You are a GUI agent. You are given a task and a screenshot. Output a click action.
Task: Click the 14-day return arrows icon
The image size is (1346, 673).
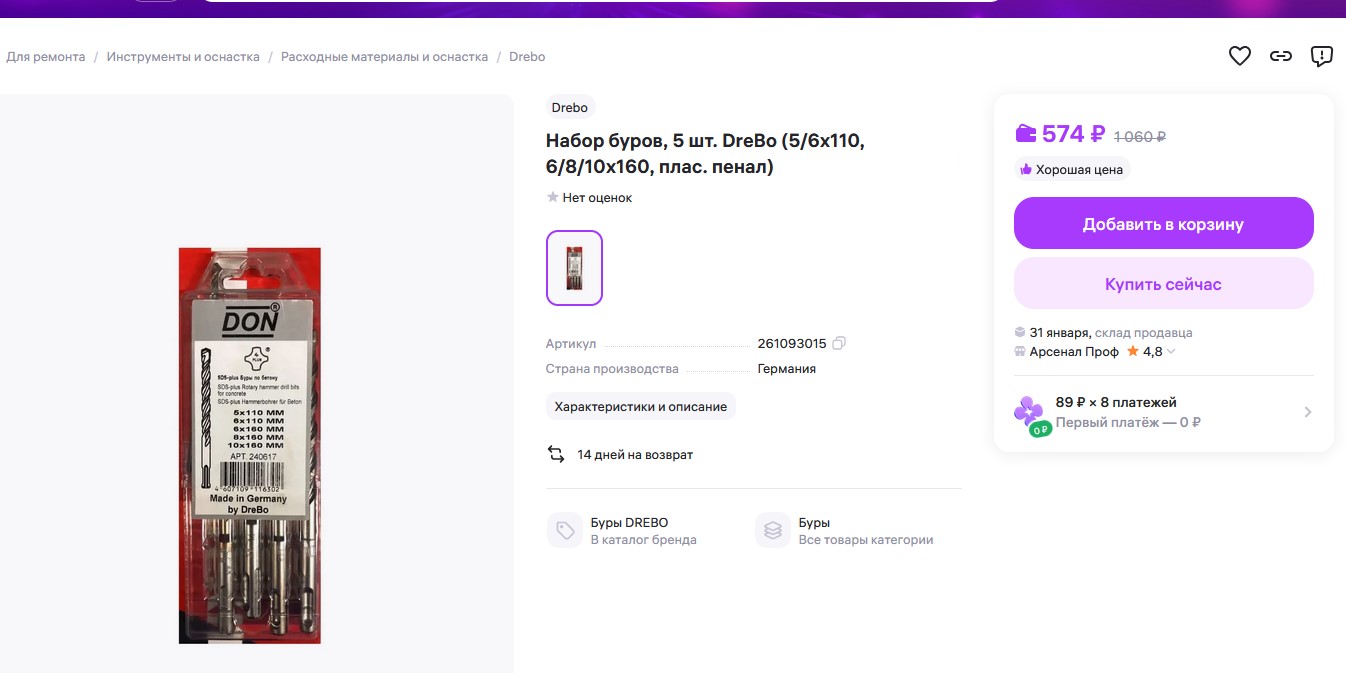(556, 455)
